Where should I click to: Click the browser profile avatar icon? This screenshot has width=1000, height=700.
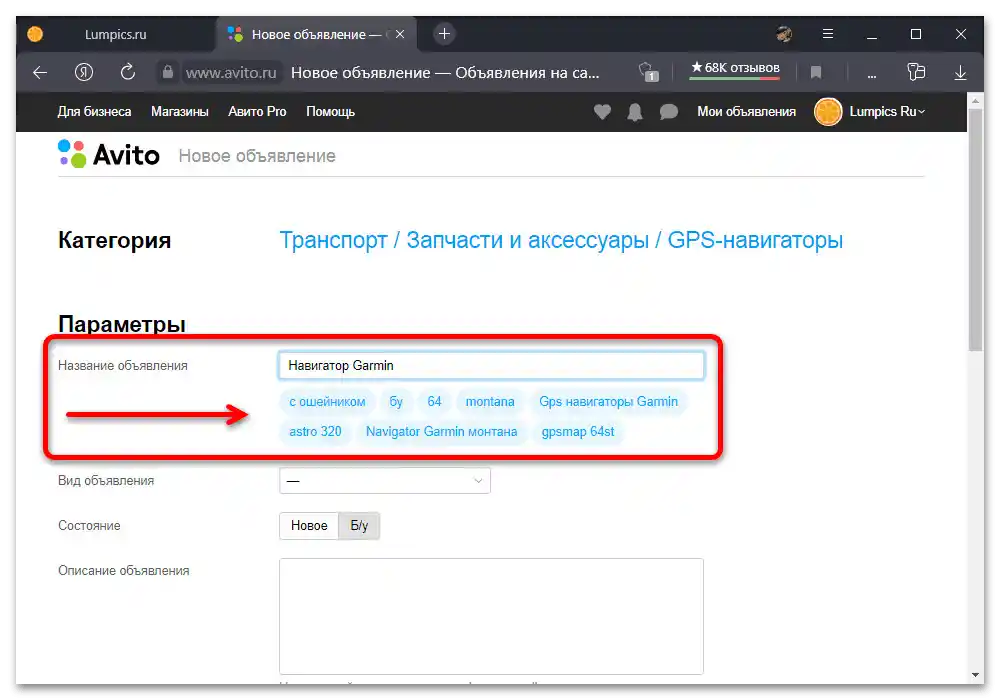784,34
